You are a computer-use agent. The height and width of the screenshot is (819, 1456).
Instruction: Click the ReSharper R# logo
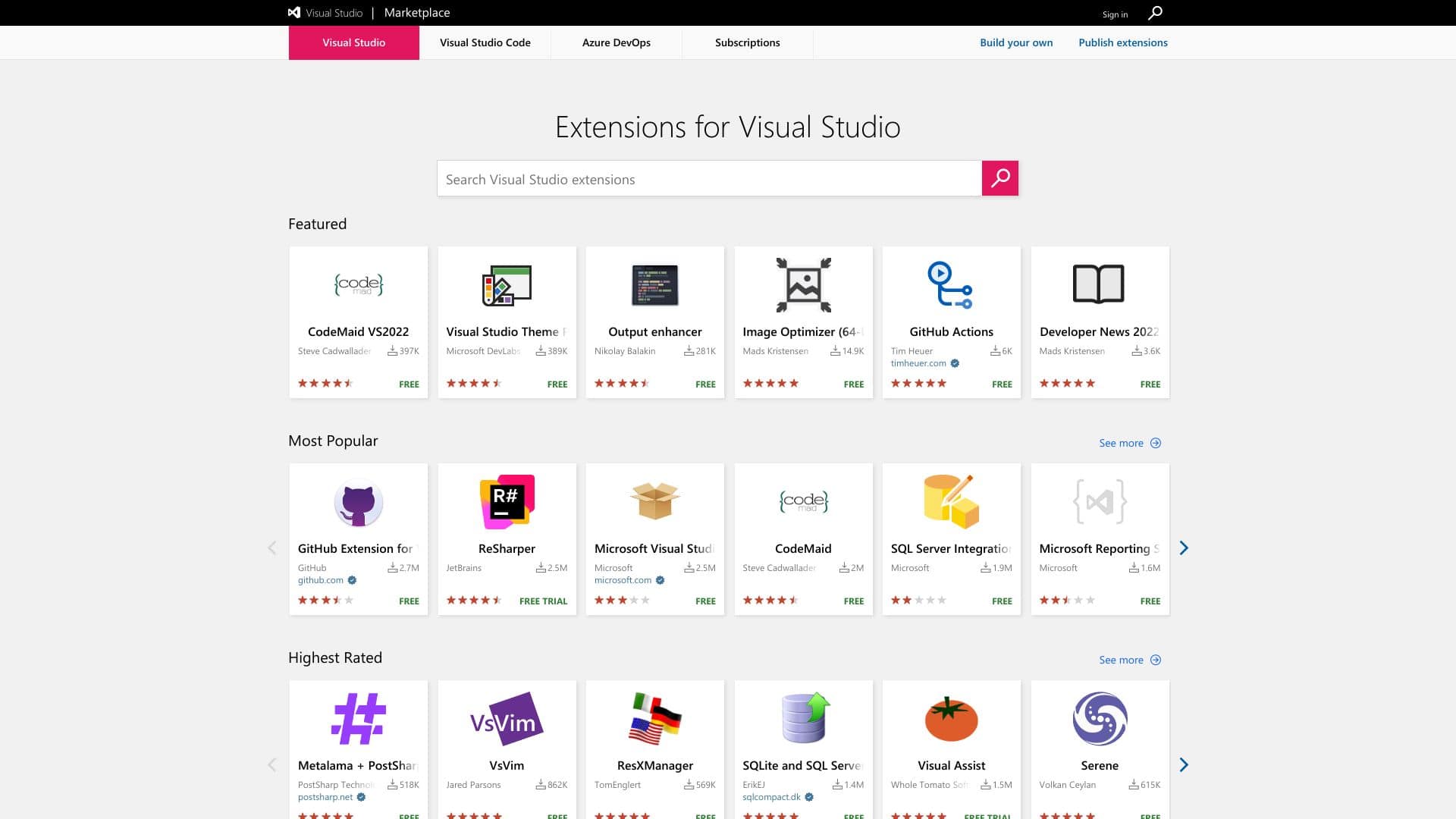(x=507, y=502)
